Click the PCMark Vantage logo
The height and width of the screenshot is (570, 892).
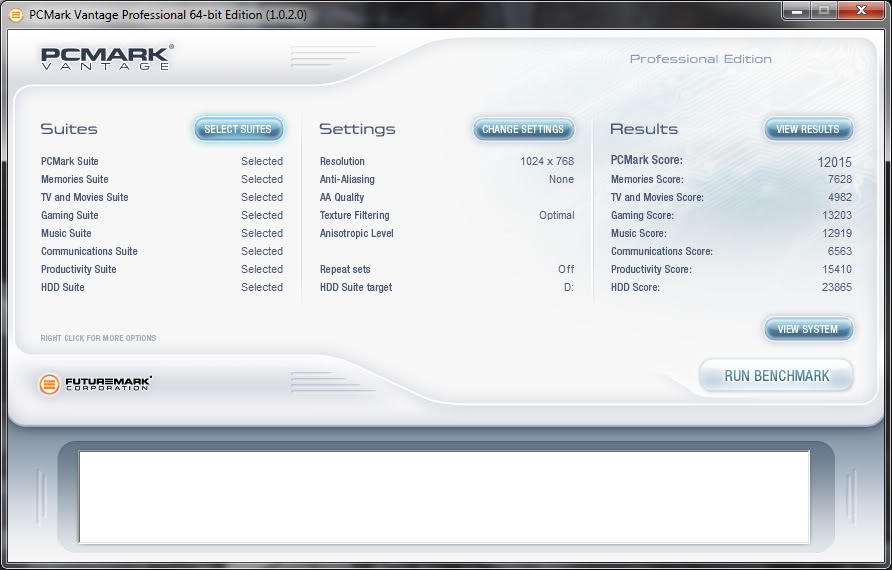(x=107, y=58)
